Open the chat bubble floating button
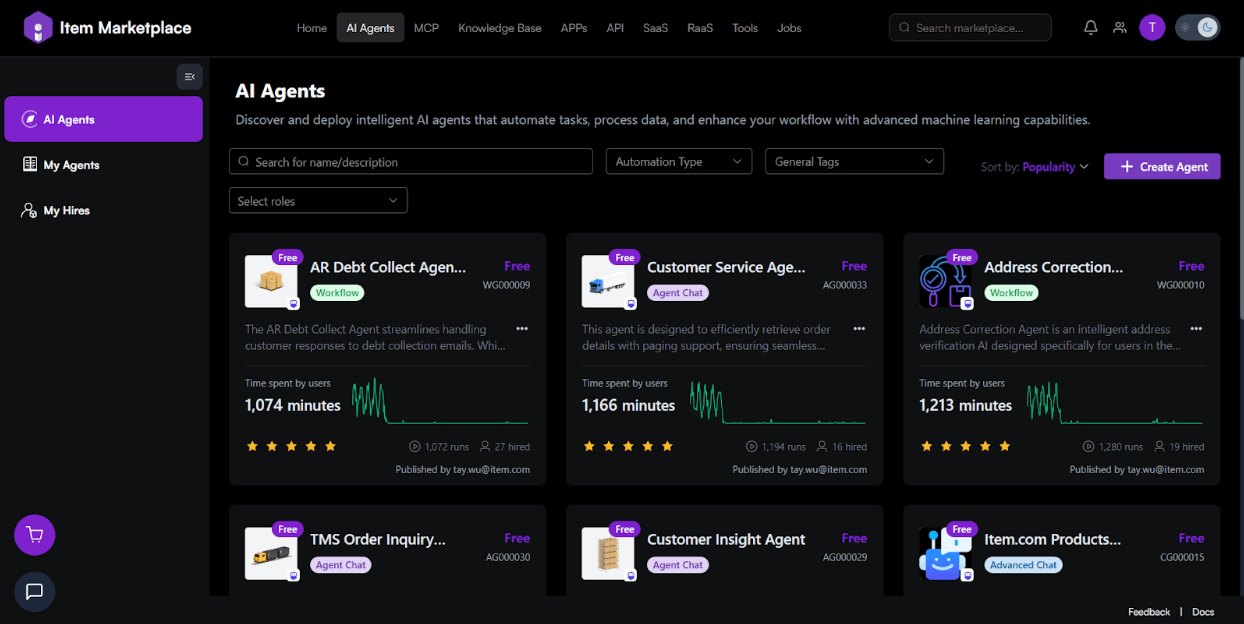This screenshot has width=1244, height=624. point(35,591)
